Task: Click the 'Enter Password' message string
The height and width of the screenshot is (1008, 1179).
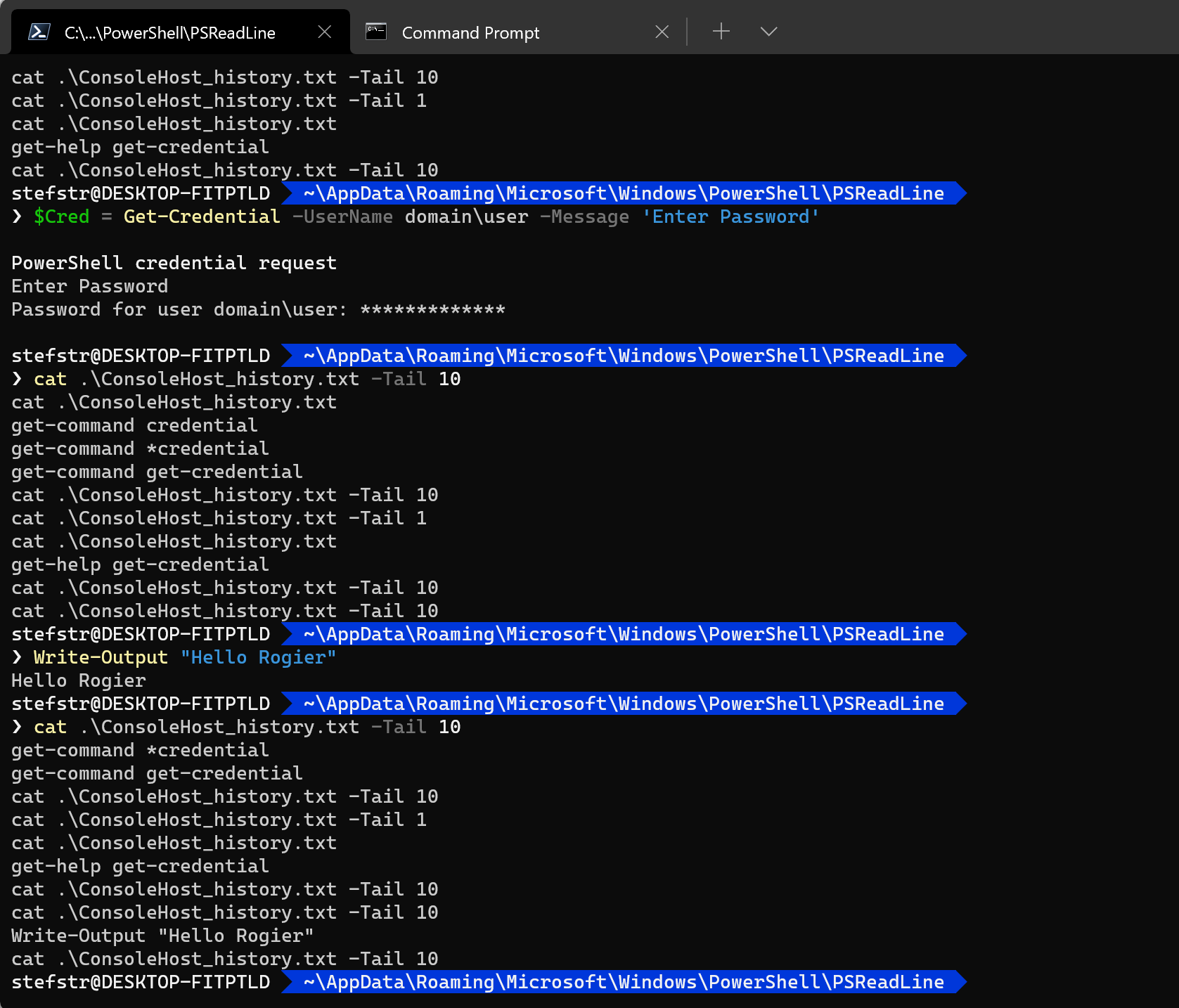Action: (731, 217)
